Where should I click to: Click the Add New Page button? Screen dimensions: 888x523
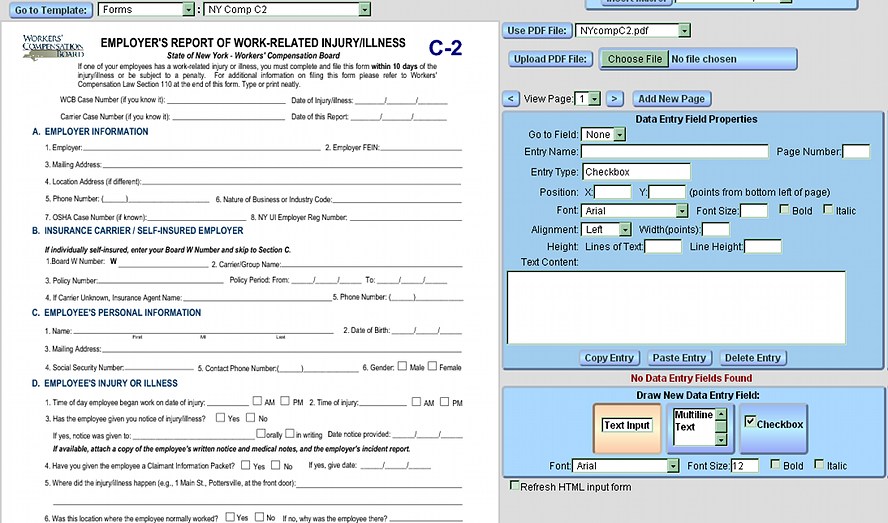coord(671,99)
